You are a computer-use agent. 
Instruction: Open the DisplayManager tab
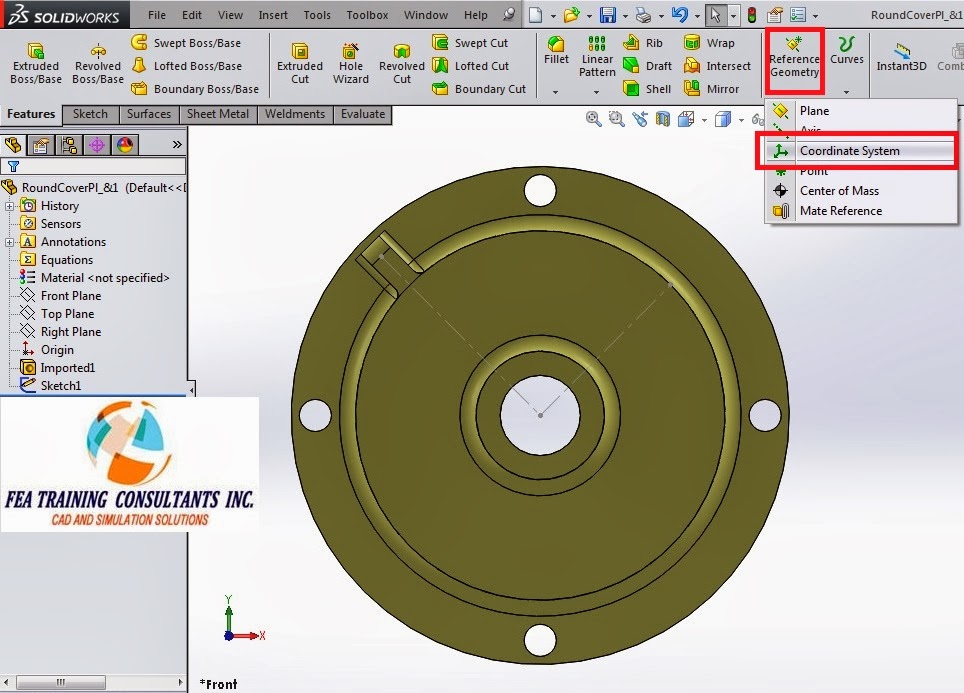tap(125, 145)
